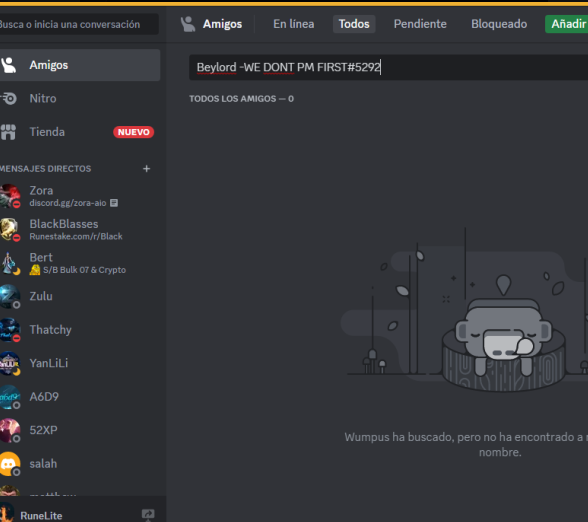The height and width of the screenshot is (522, 588).
Task: Open the Nitro page
Action: coord(80,99)
